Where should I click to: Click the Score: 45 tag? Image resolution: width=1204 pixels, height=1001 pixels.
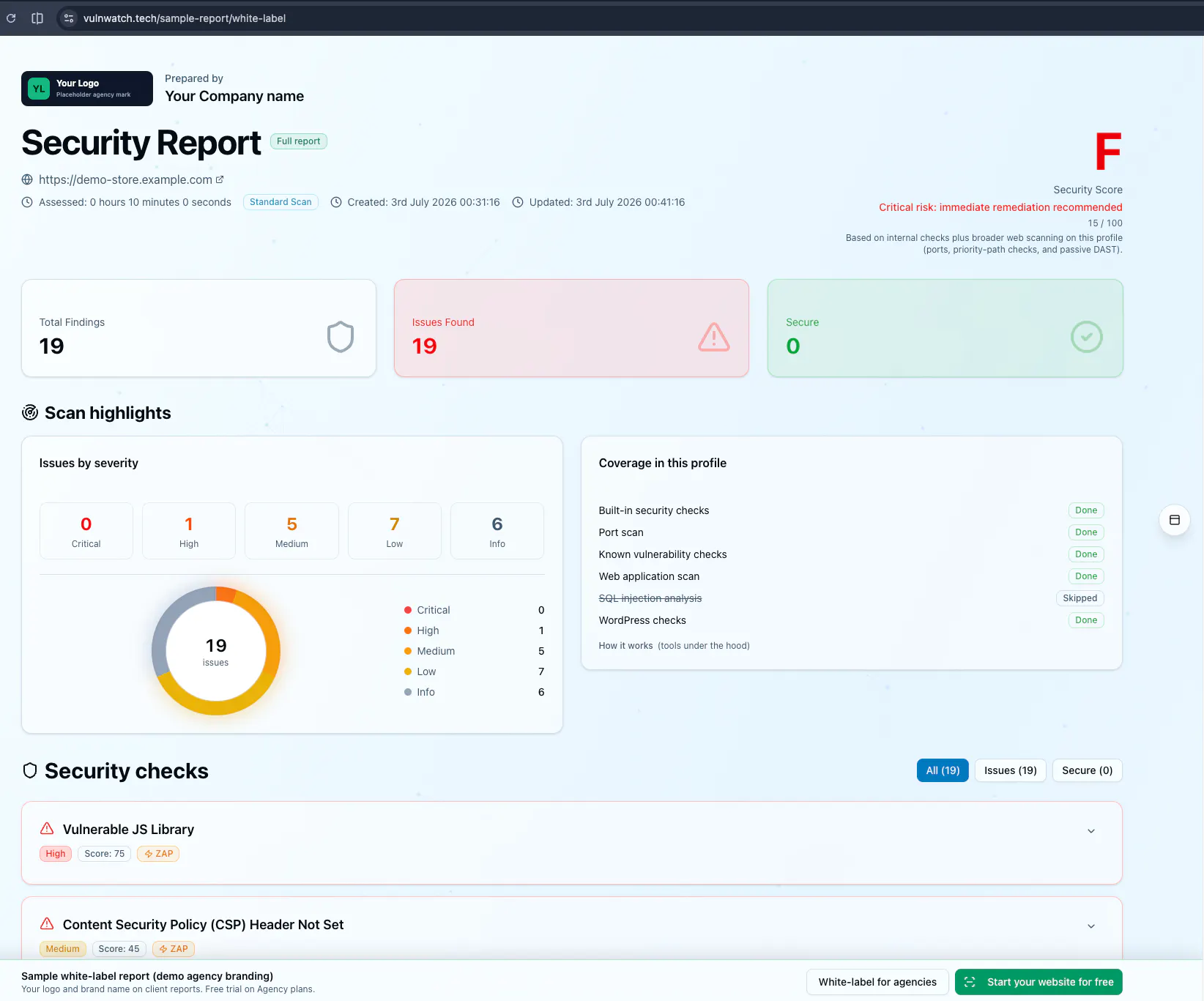(x=119, y=949)
